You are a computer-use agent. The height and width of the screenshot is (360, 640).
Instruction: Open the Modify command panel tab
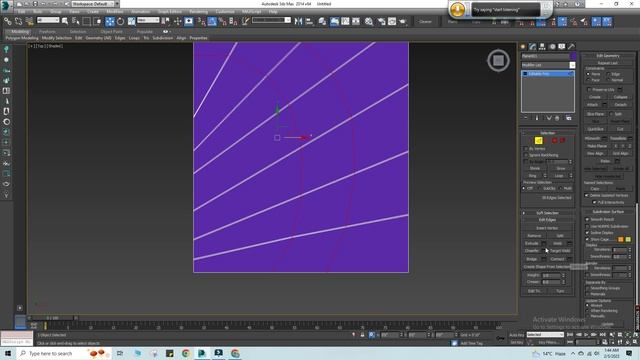coord(532,47)
